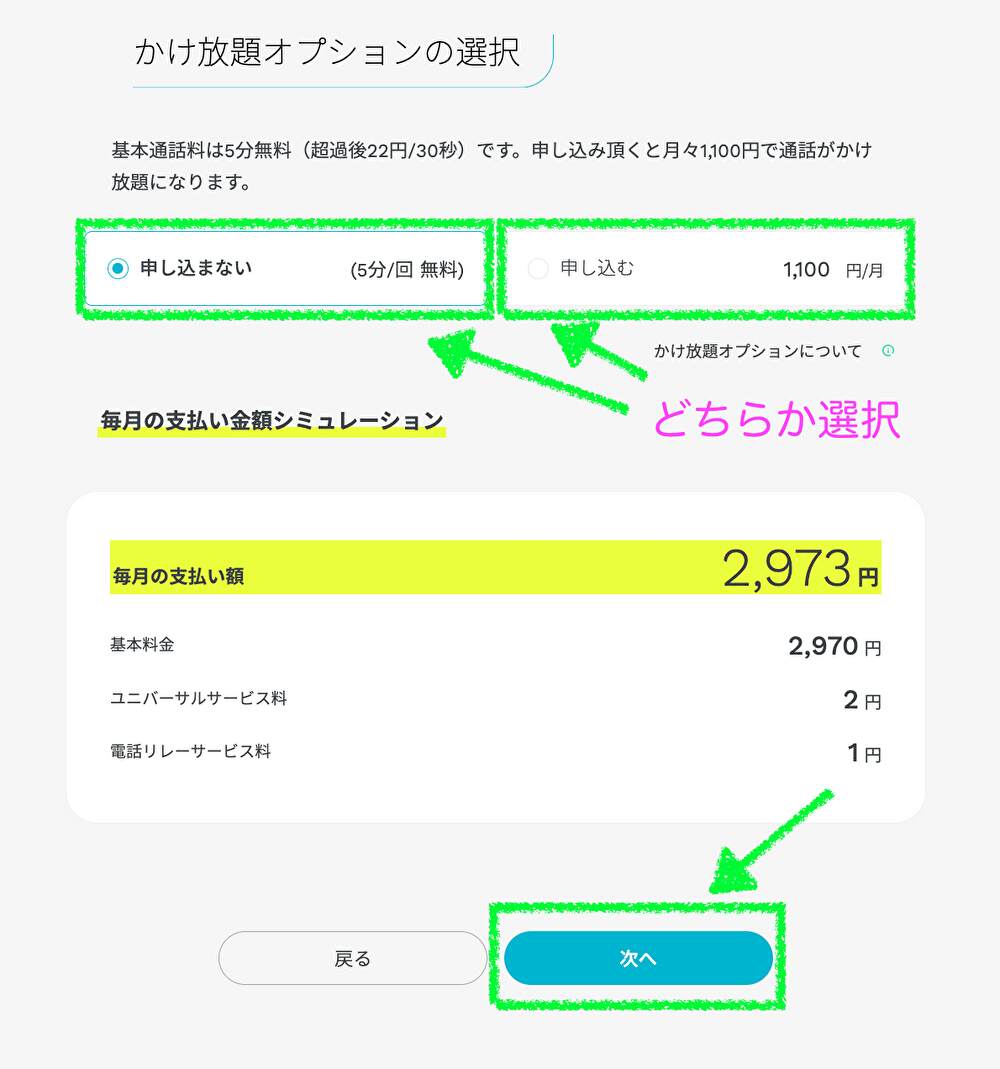
Task: Click the green arrow pointing at 次へ
Action: coord(771,841)
